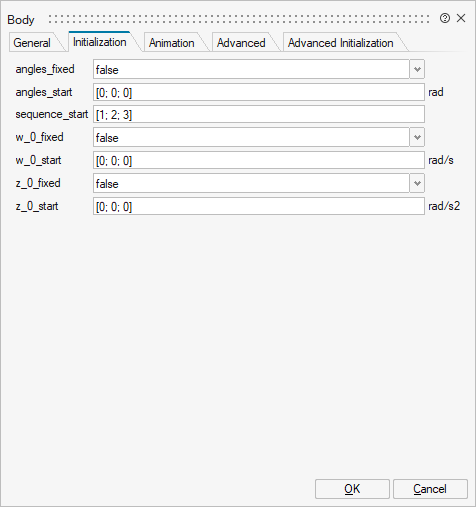Click the angles_start input field
Image resolution: width=476 pixels, height=507 pixels.
coord(259,92)
